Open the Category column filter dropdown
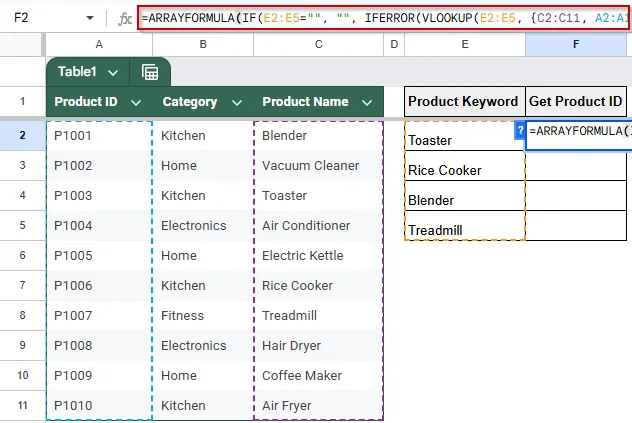 (x=237, y=103)
